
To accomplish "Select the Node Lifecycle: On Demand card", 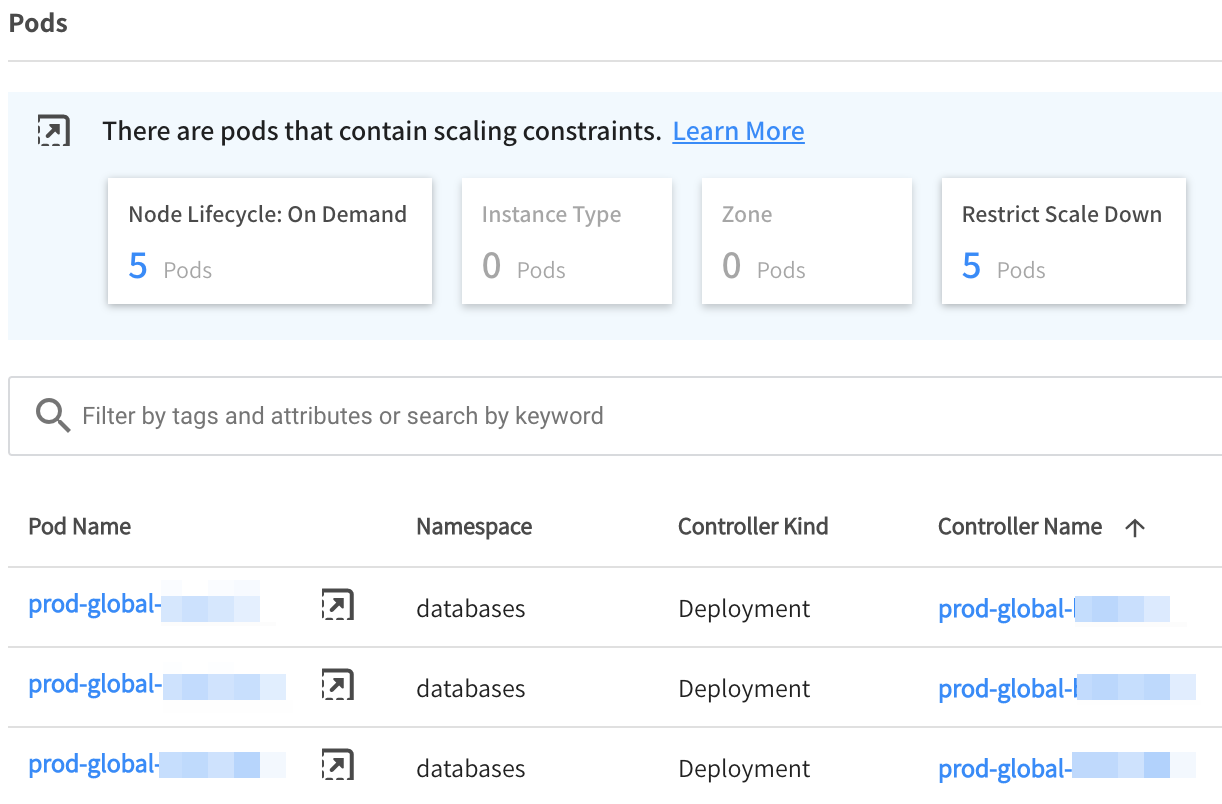I will coord(269,241).
